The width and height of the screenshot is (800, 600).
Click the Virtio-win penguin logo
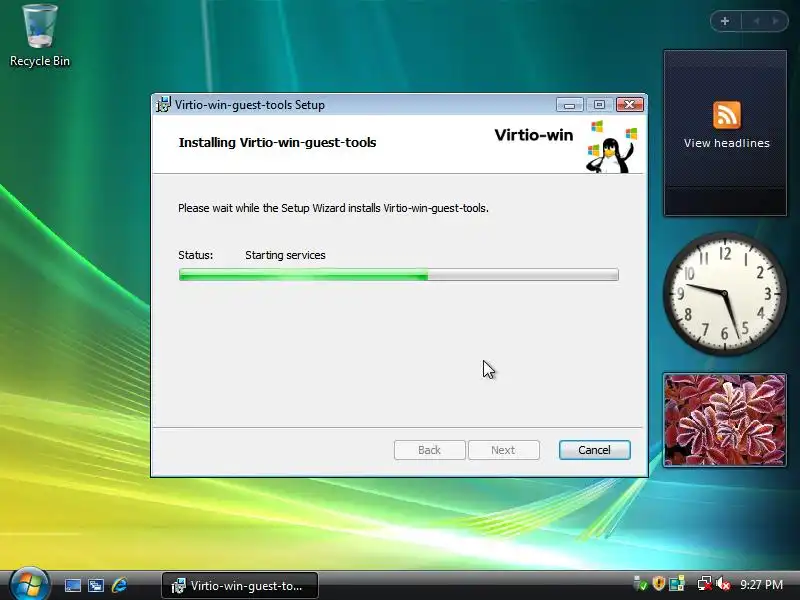click(x=611, y=147)
